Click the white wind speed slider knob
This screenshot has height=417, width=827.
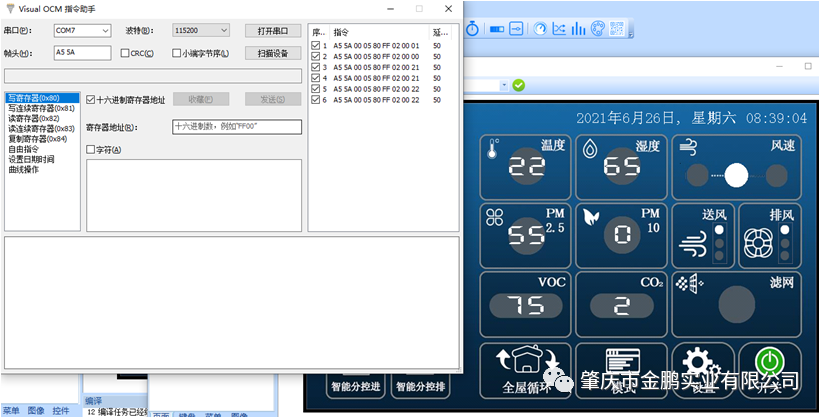(x=736, y=176)
